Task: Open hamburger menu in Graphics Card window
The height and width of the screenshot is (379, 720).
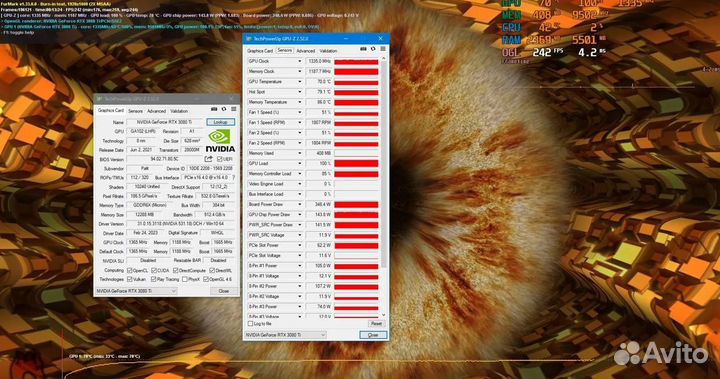Action: [233, 109]
